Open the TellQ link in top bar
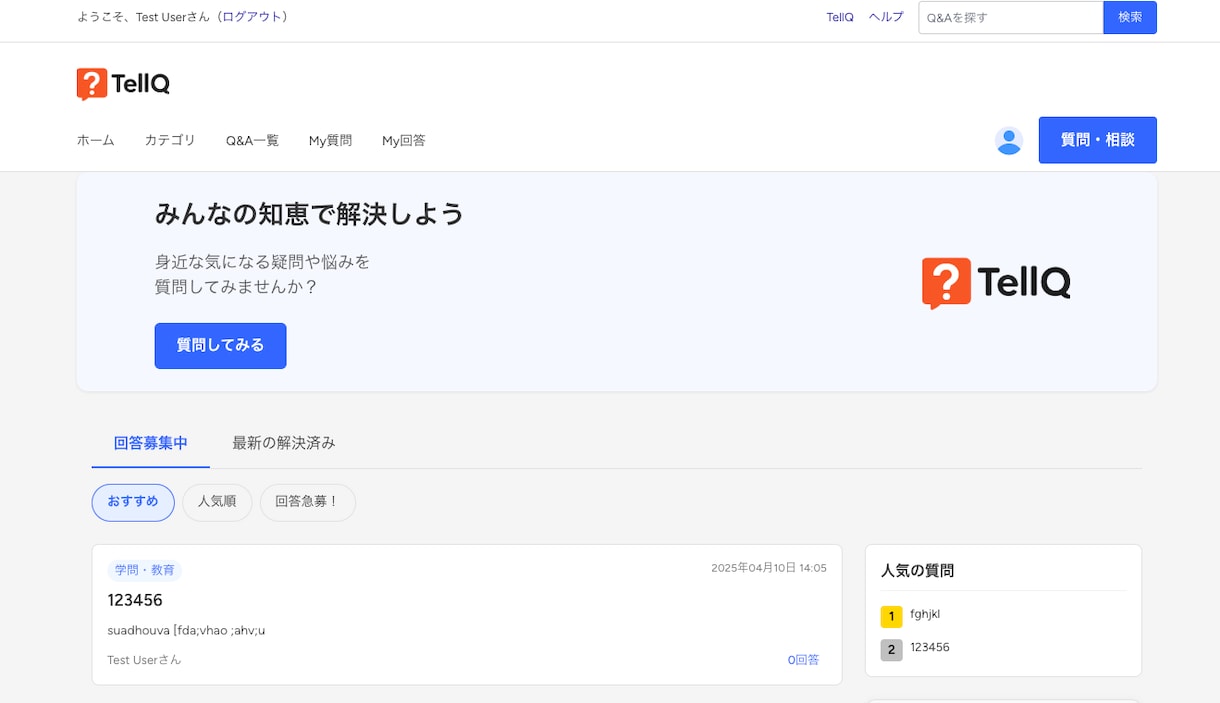 (x=840, y=17)
